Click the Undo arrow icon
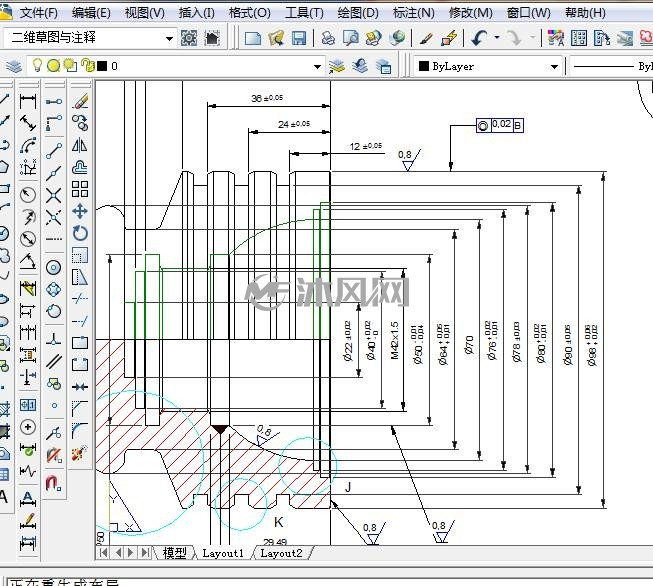Viewport: 653px width, 586px height. 479,38
